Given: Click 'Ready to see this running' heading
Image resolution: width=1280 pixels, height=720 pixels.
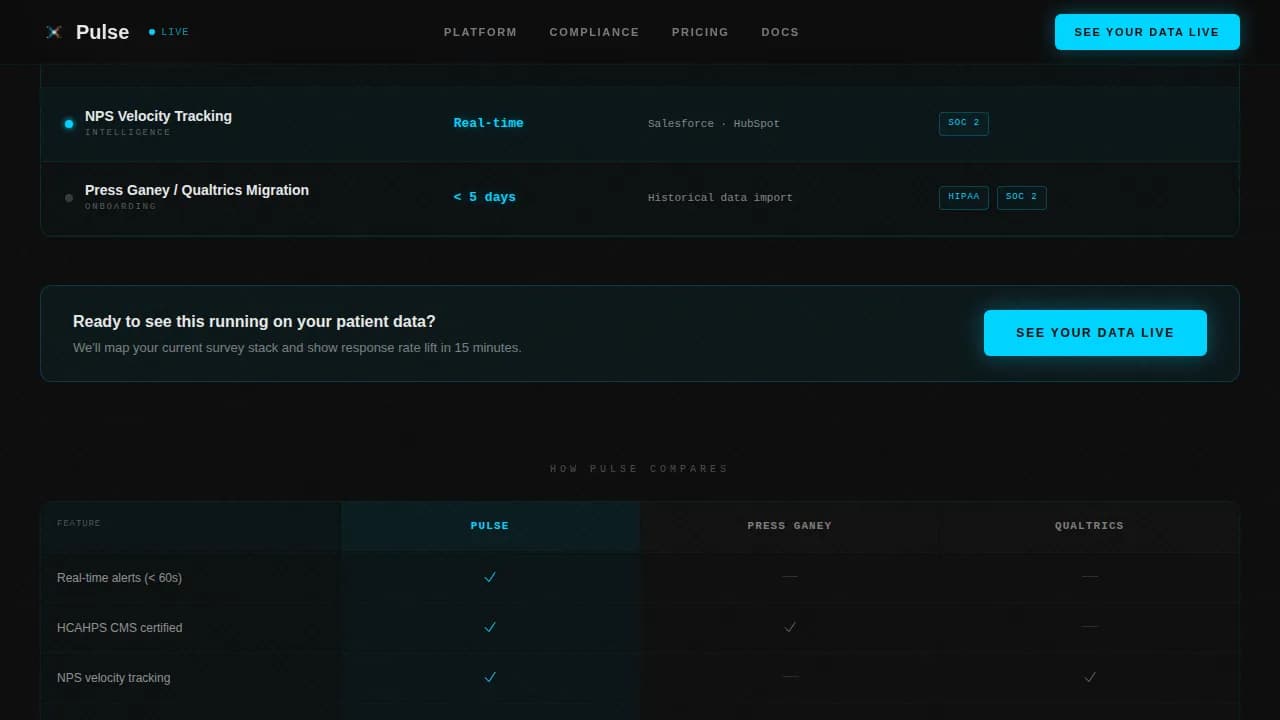Looking at the screenshot, I should click(254, 322).
